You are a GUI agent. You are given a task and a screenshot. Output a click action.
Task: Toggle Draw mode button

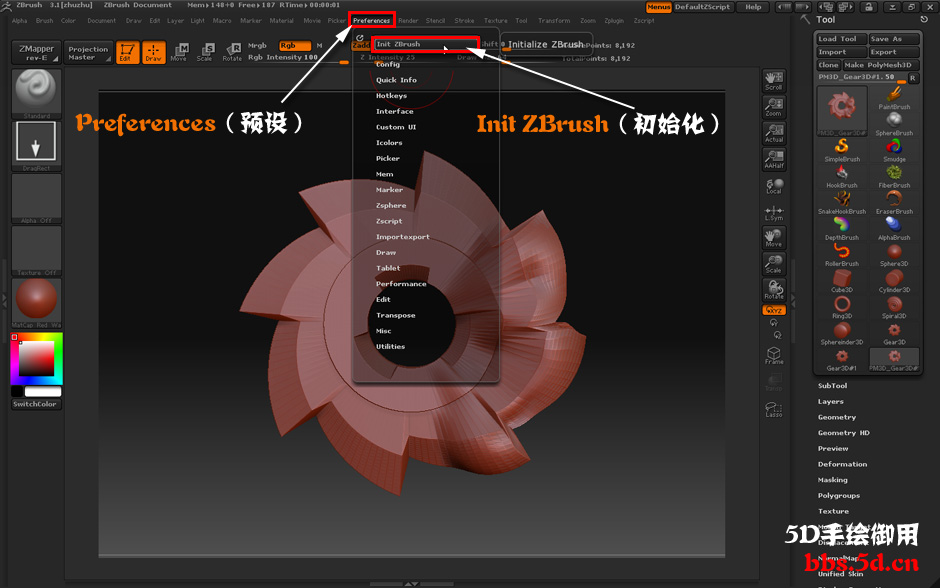pyautogui.click(x=153, y=52)
